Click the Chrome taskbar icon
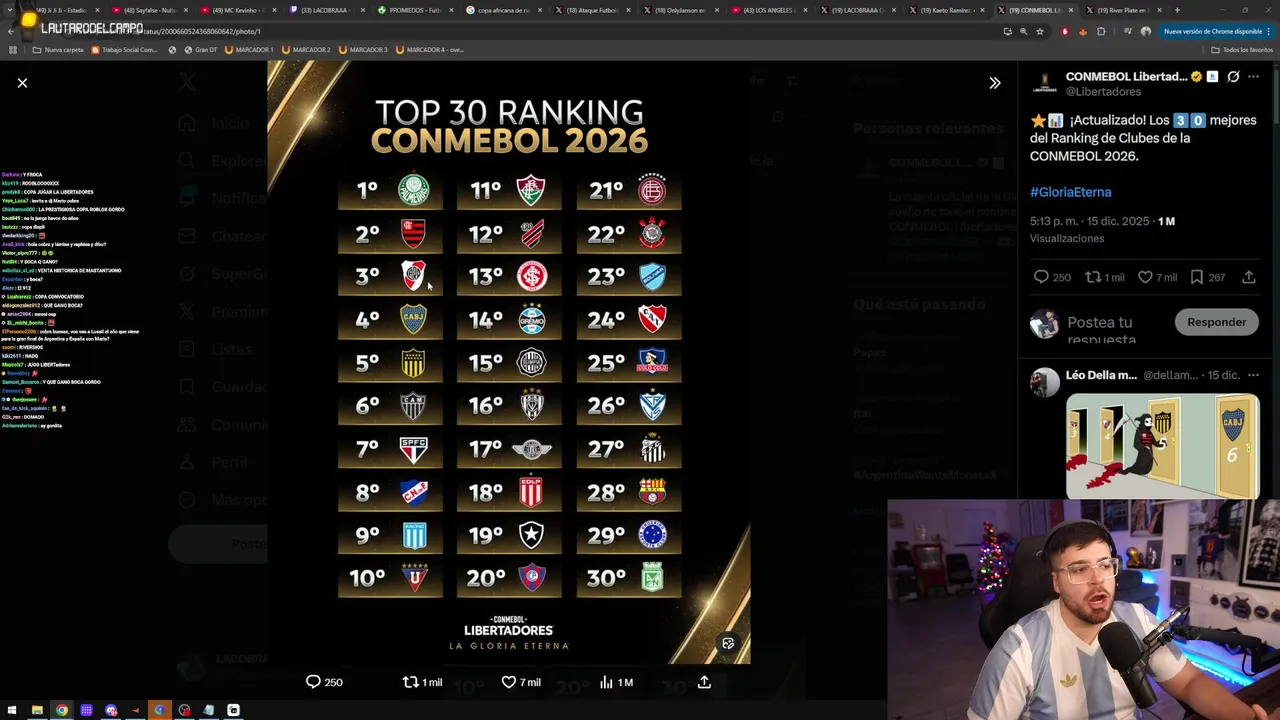The image size is (1280, 720). click(62, 710)
